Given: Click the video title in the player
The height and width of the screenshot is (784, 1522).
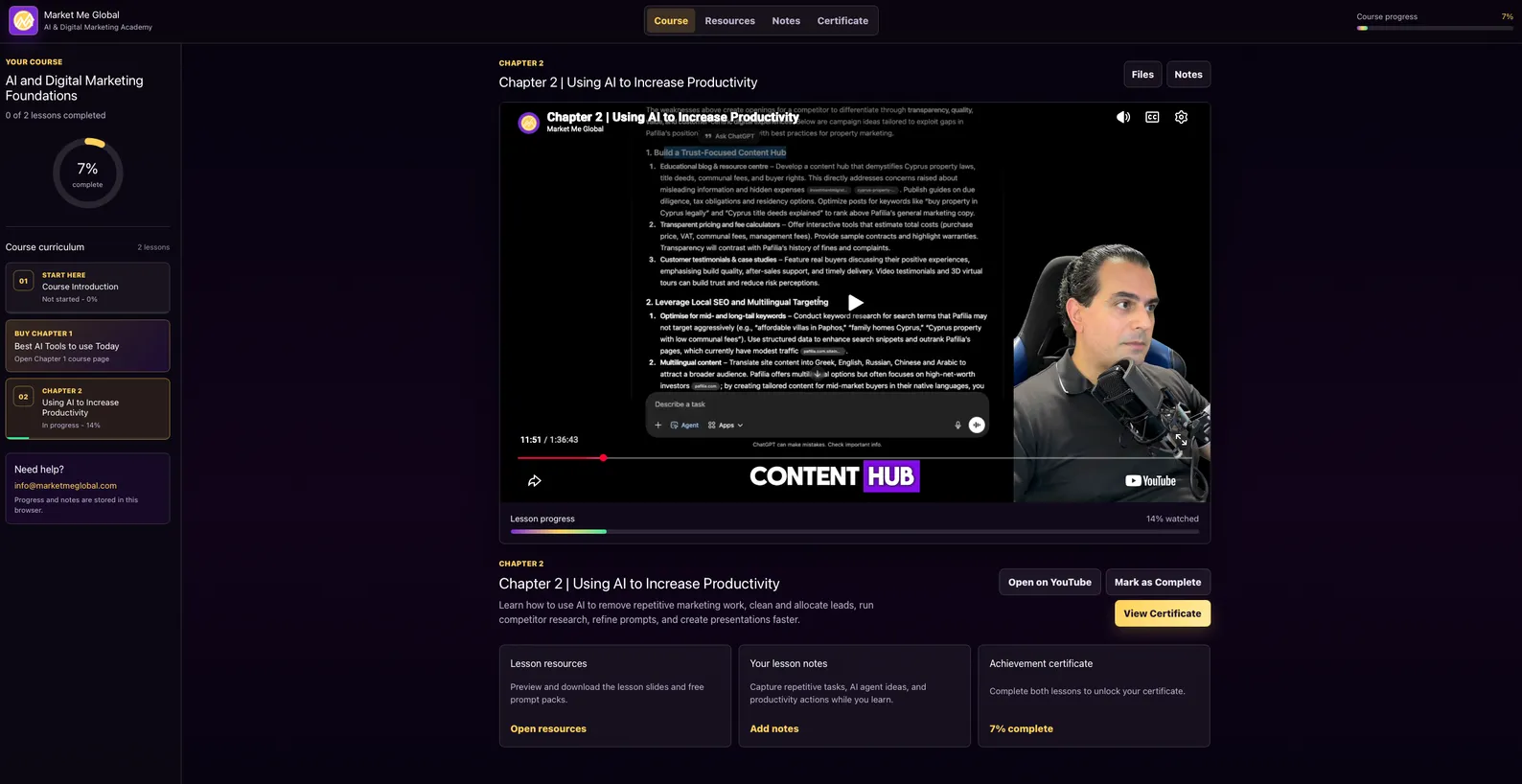Looking at the screenshot, I should coord(673,117).
